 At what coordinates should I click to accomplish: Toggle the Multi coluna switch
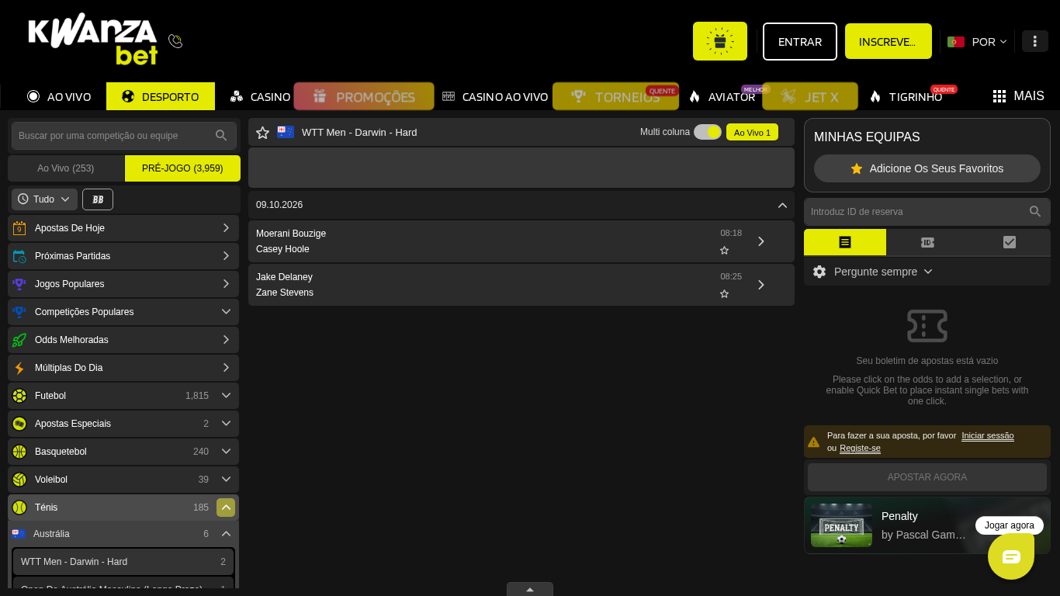tap(707, 132)
